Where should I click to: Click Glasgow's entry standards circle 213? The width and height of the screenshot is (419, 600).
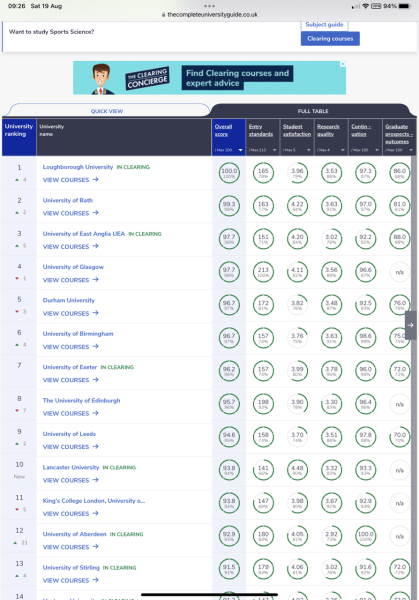[263, 272]
